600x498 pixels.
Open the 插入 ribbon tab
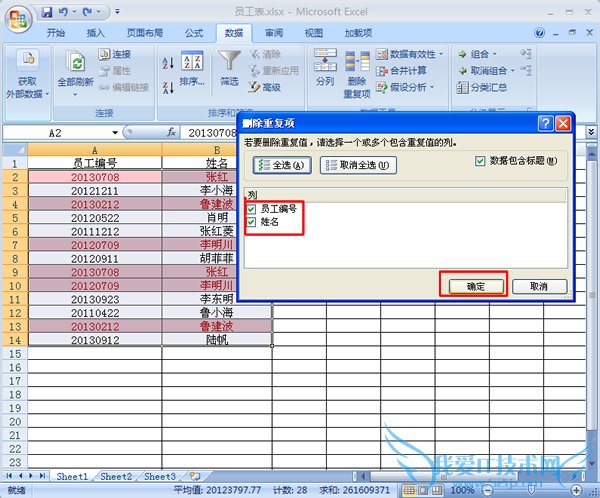[96, 33]
